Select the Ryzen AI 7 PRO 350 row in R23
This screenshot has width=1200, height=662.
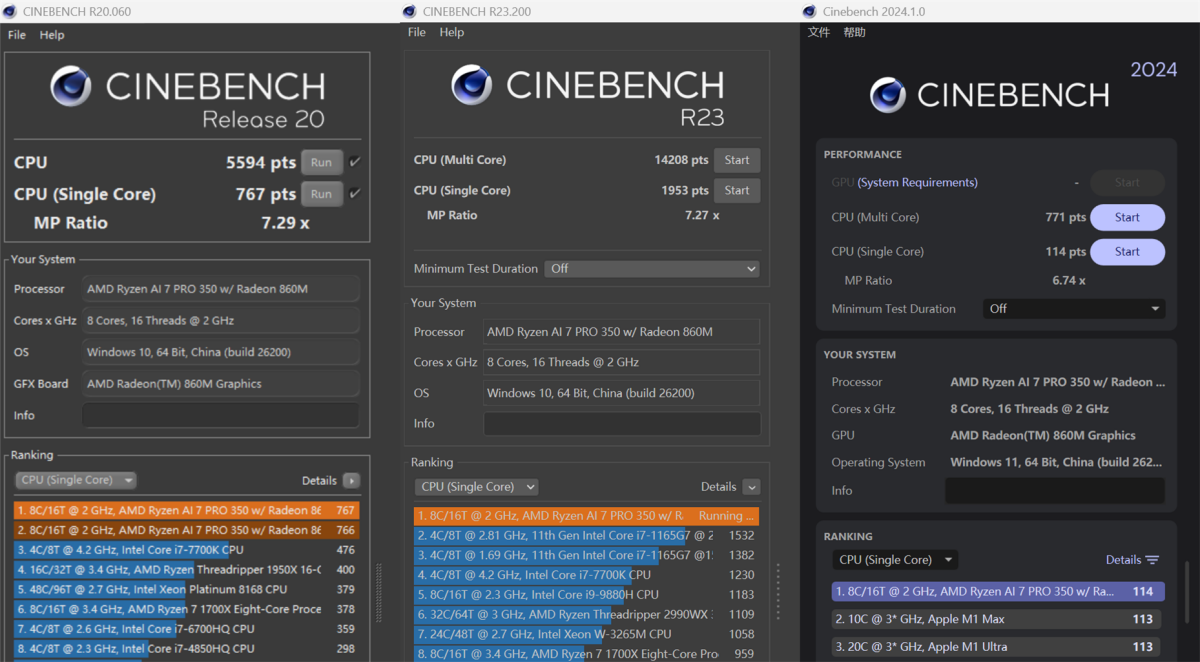tap(587, 516)
